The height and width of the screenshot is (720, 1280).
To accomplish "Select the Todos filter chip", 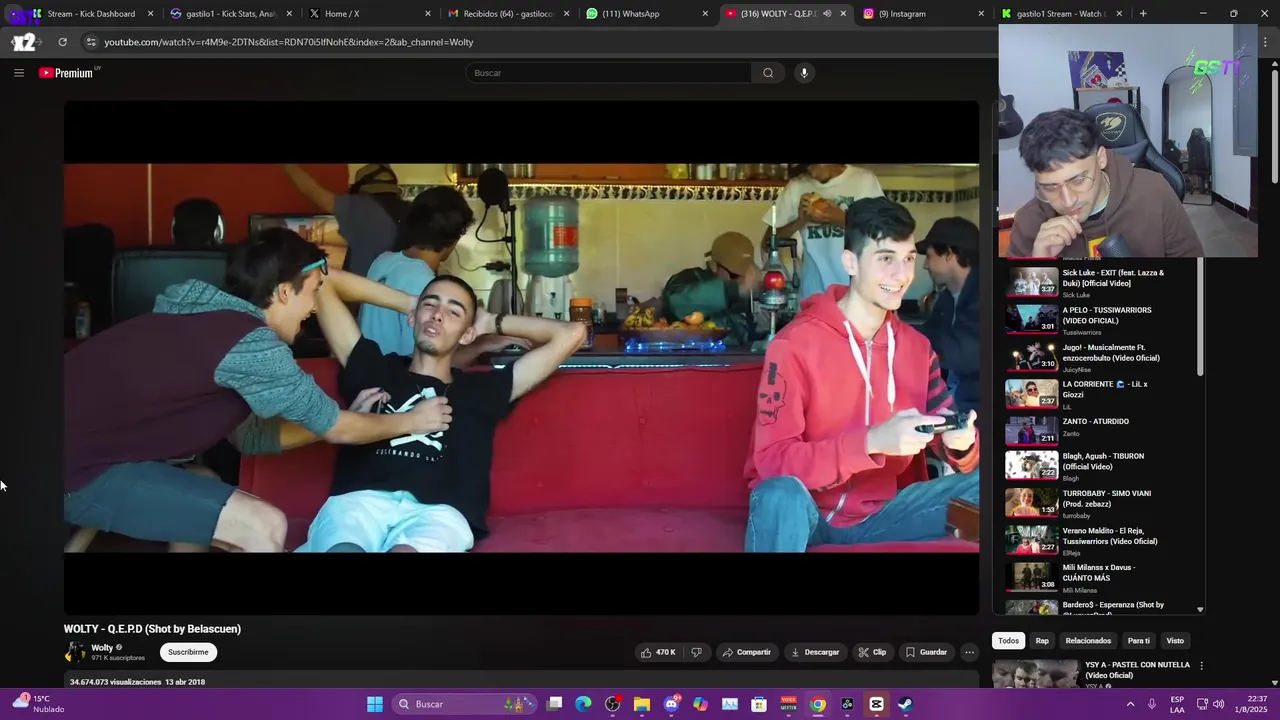I will coord(1008,641).
